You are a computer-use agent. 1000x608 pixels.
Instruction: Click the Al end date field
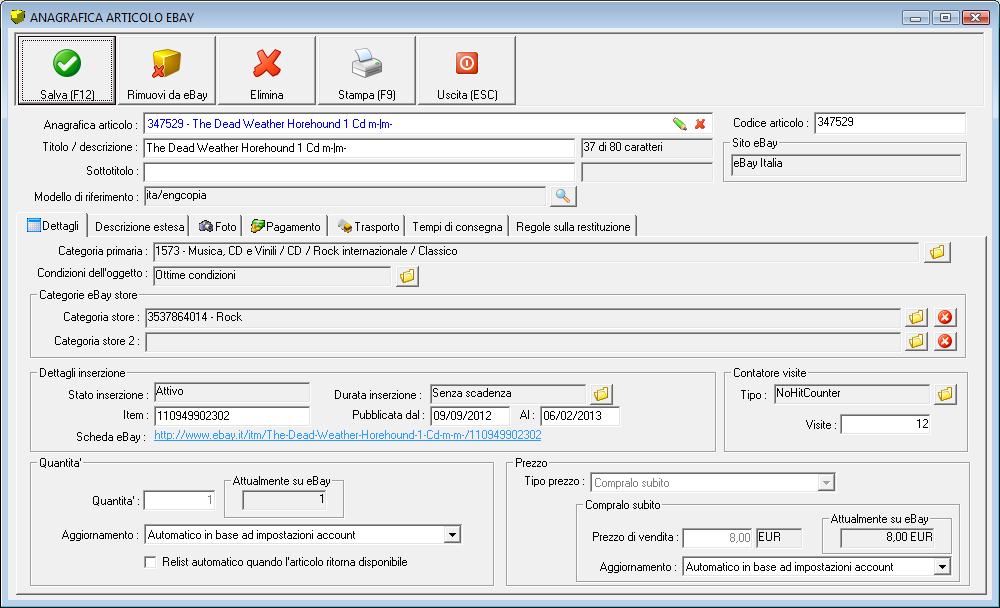pyautogui.click(x=580, y=416)
